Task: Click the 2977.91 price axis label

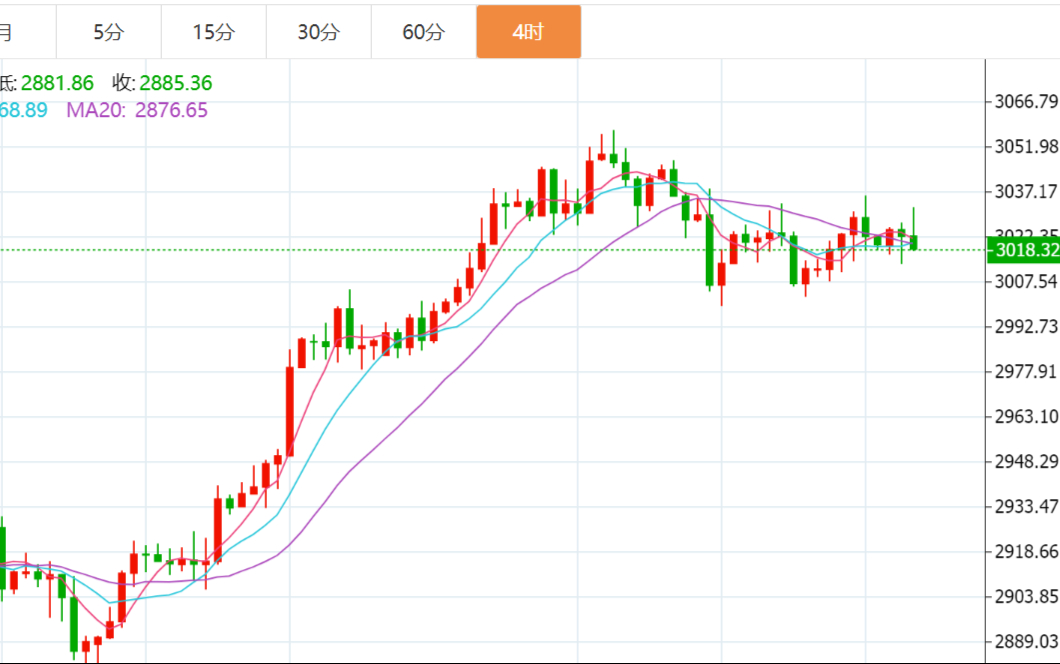Action: coord(1026,371)
